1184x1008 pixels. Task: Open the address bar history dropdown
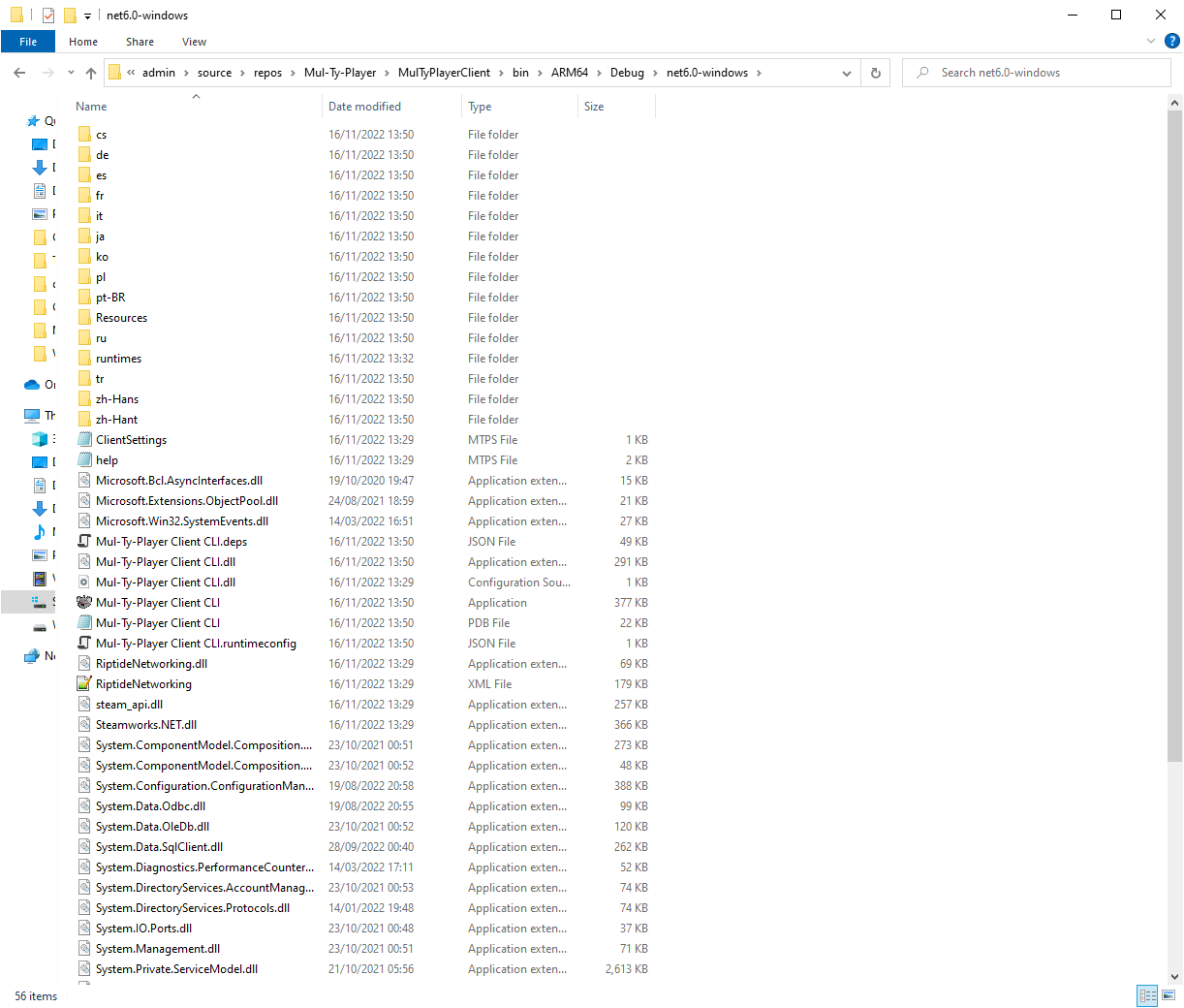847,73
